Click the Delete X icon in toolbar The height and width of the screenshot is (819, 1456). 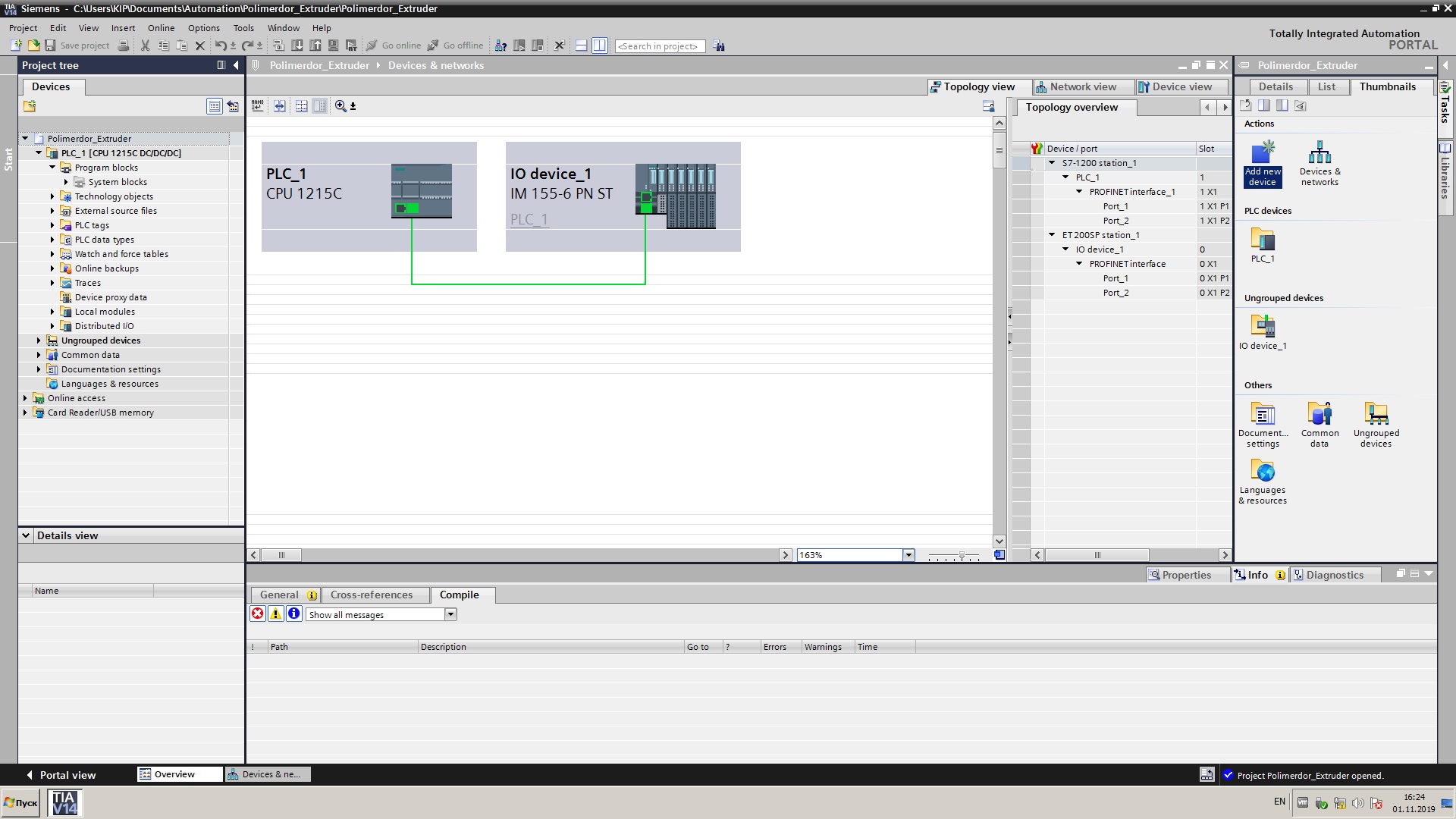coord(200,45)
